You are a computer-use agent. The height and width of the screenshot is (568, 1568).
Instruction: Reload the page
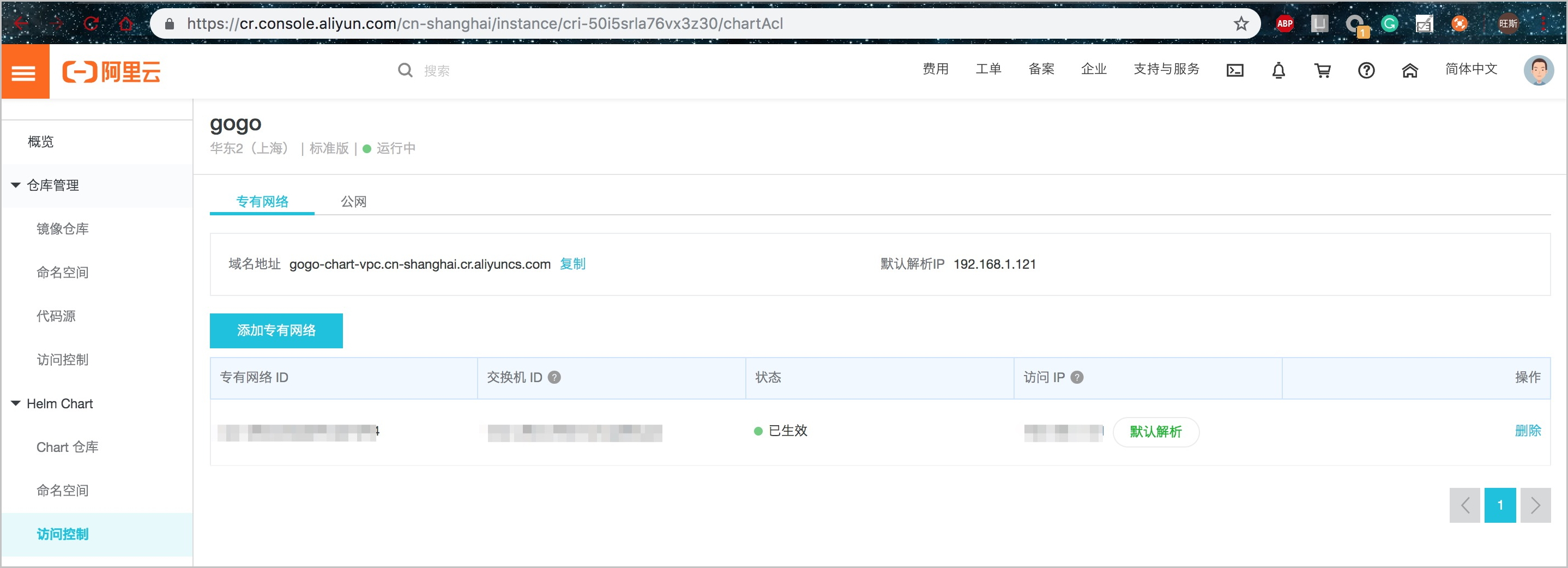click(x=91, y=23)
